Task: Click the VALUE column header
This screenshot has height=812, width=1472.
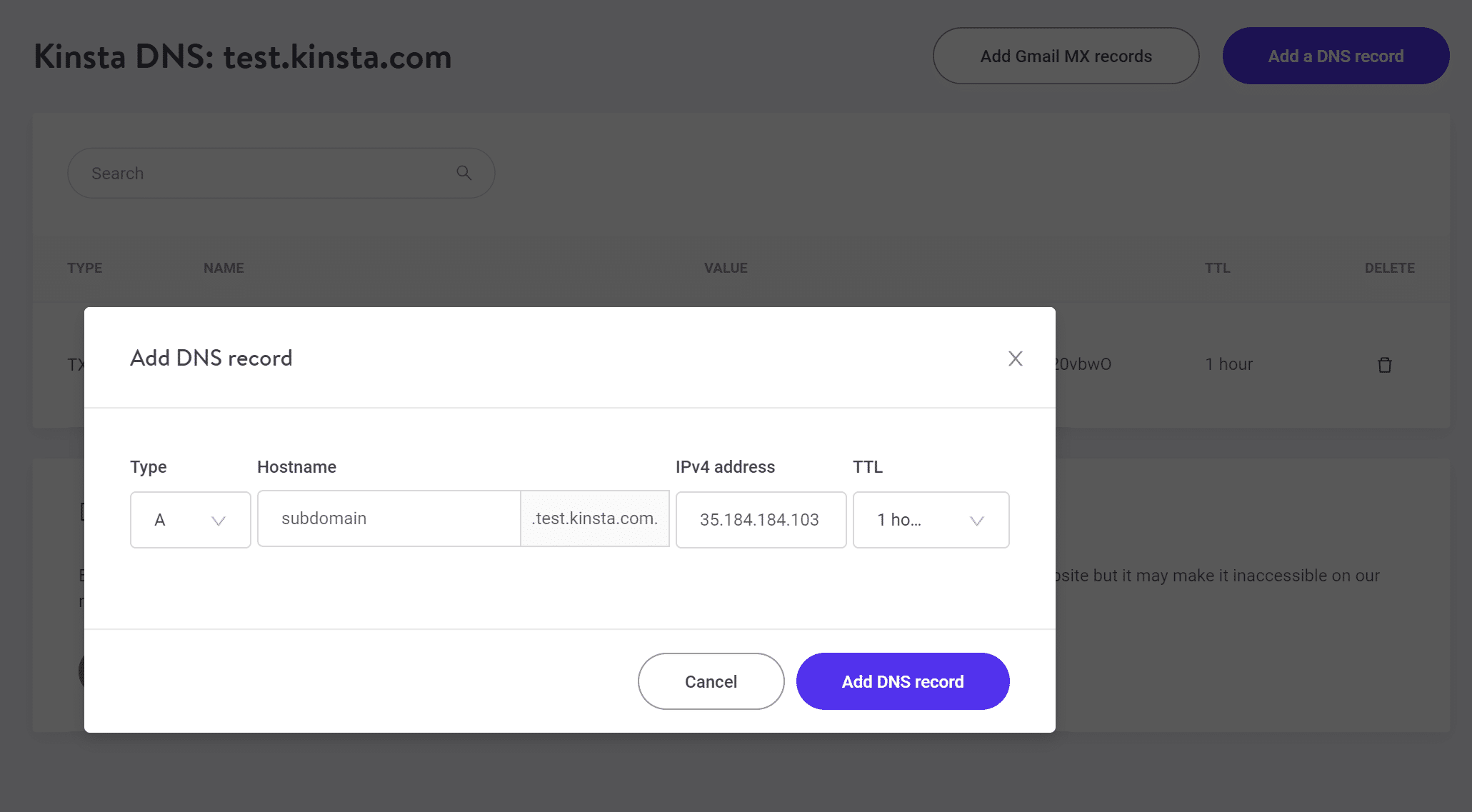Action: pos(726,268)
